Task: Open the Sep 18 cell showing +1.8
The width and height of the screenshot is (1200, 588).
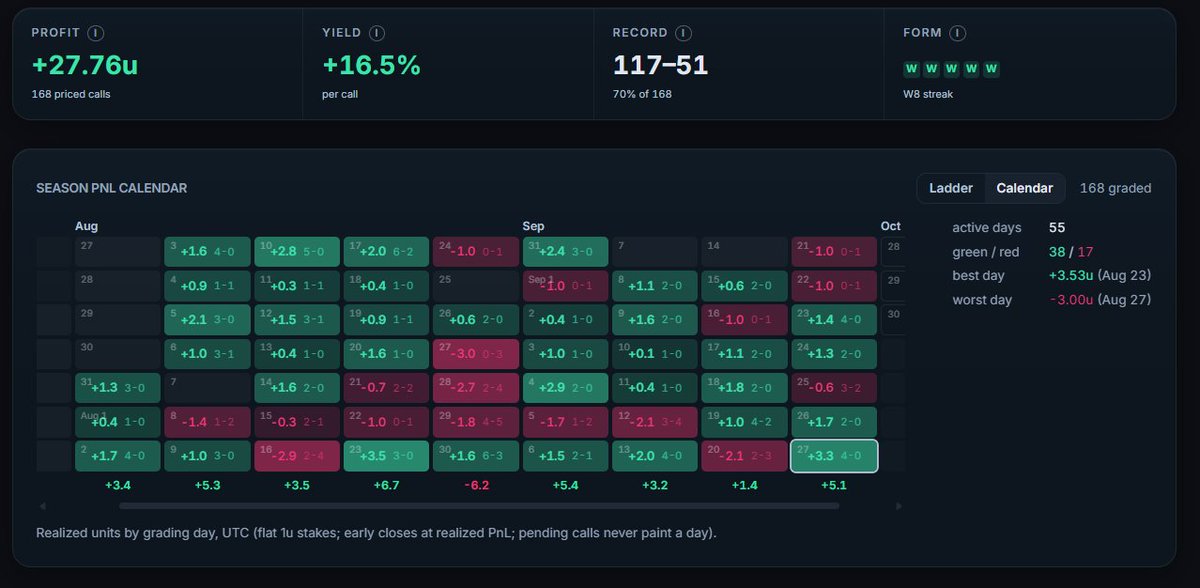Action: click(744, 388)
